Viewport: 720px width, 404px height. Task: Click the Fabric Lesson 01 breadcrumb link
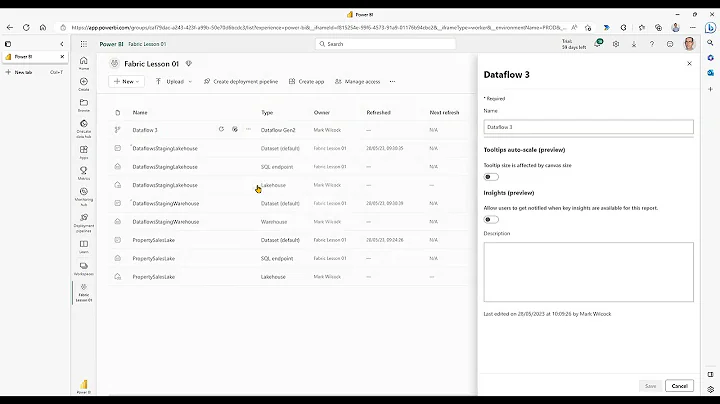pyautogui.click(x=147, y=44)
